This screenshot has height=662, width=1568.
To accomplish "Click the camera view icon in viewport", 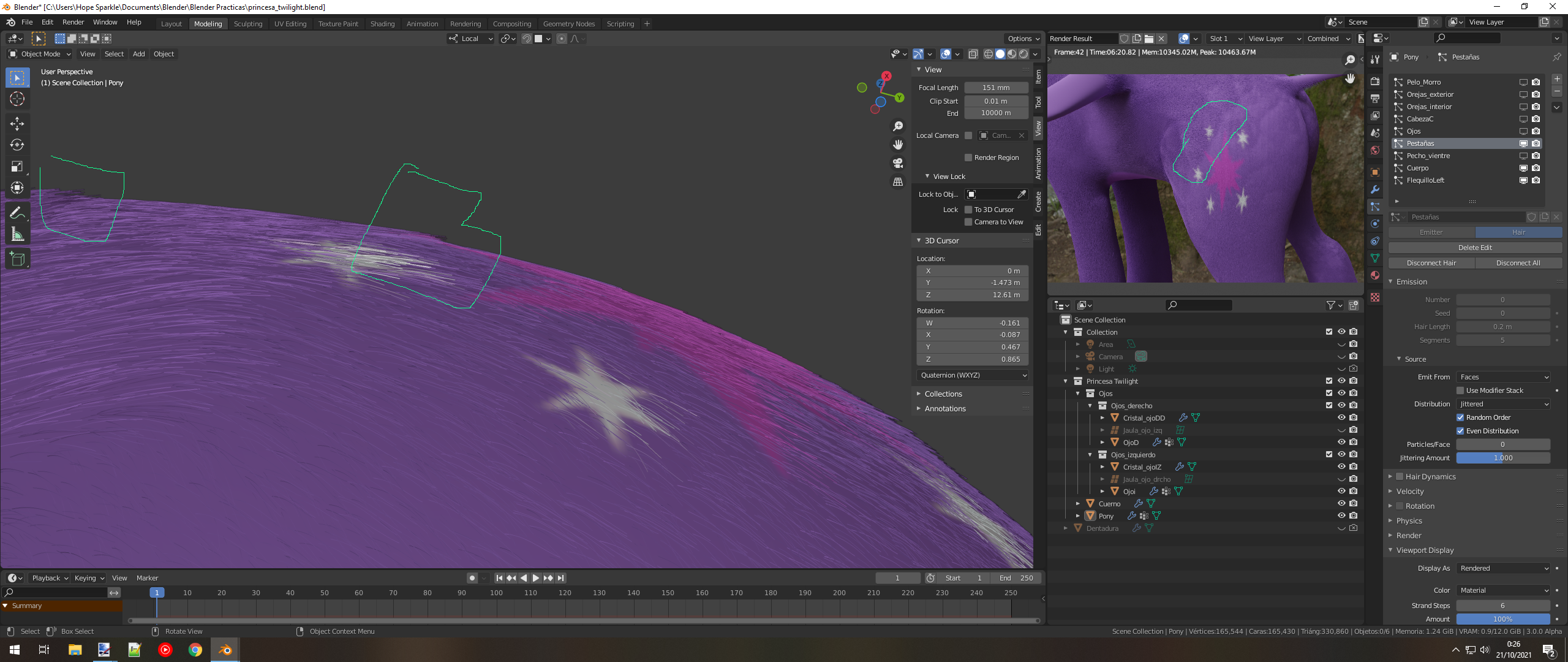I will [898, 163].
